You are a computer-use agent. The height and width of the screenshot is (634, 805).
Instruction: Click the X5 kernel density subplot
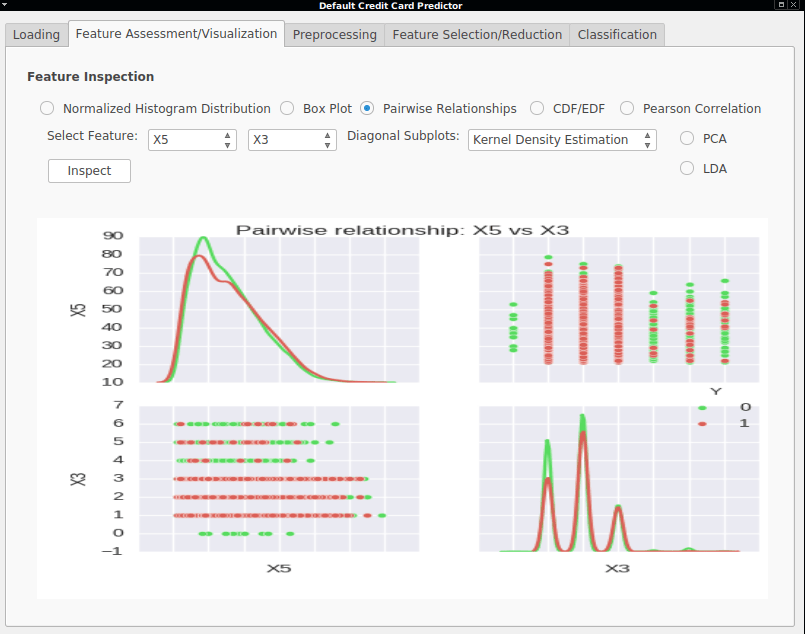(x=279, y=310)
